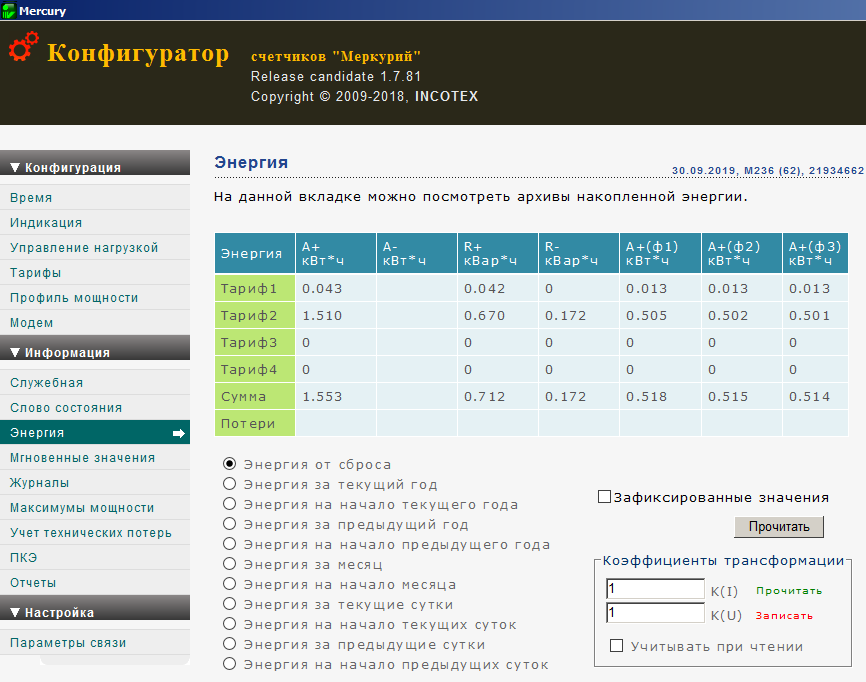Click the 1.510 value in Тариф2 row
The image size is (866, 682).
(322, 315)
